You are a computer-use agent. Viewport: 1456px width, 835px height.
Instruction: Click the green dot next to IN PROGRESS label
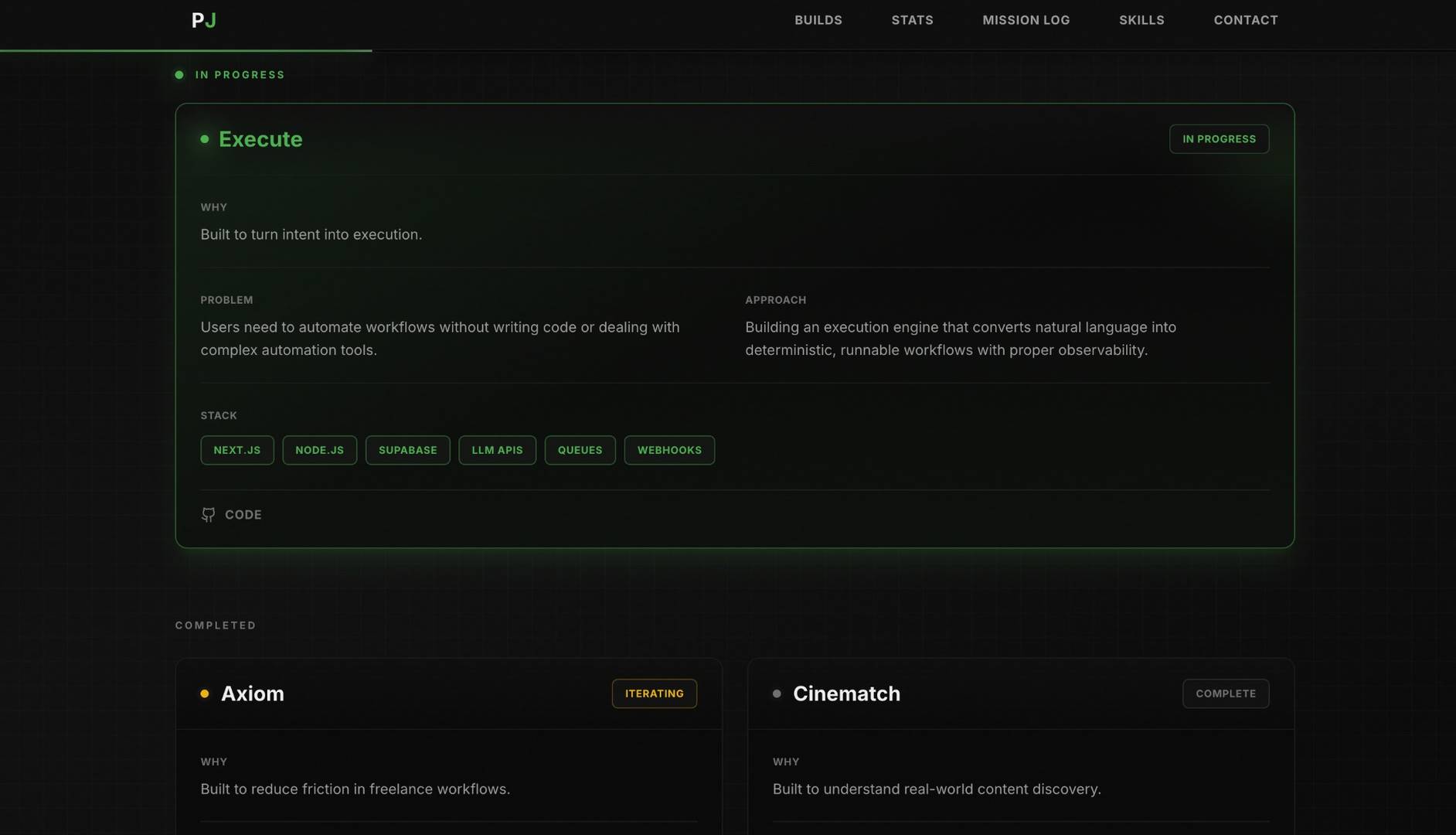click(x=179, y=75)
